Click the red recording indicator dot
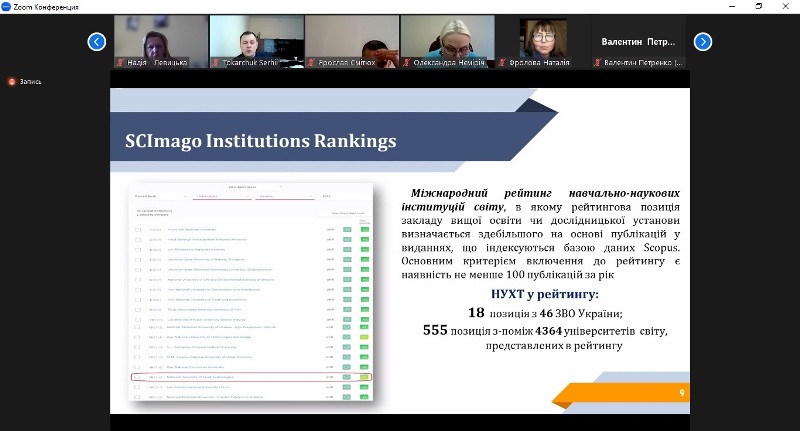 (12, 82)
